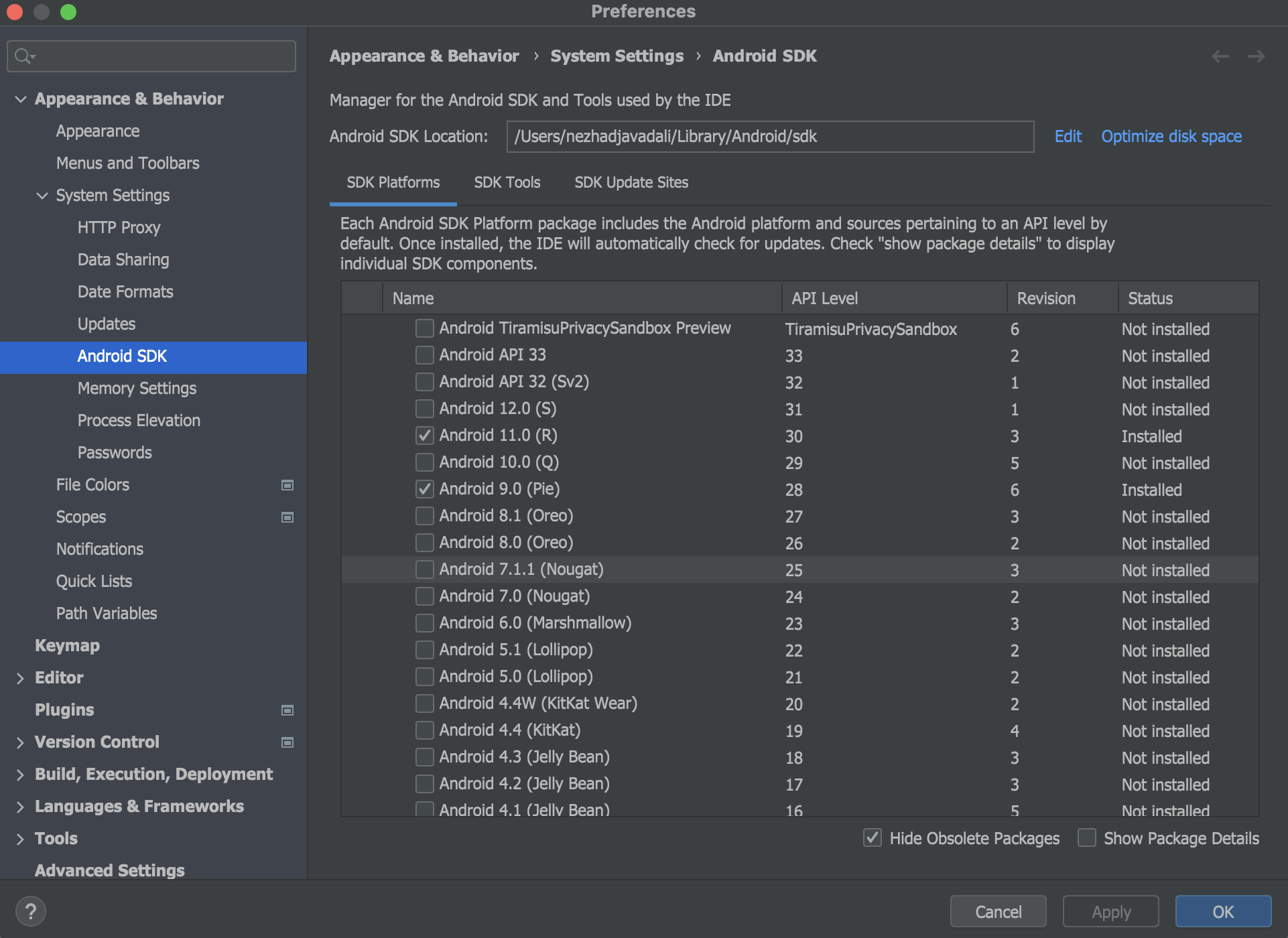
Task: Click the project-level icon beside Scopes
Action: coord(287,517)
